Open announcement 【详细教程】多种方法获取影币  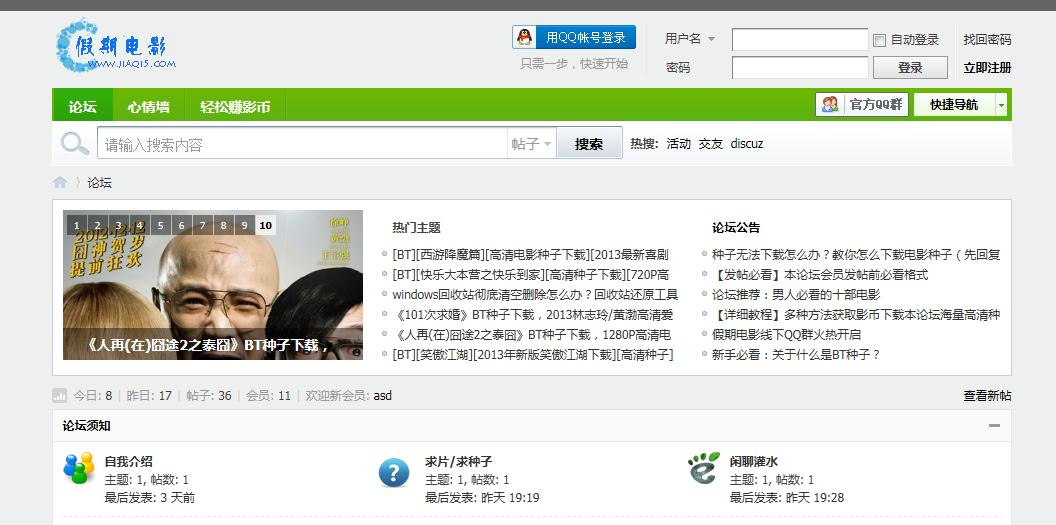coord(856,314)
